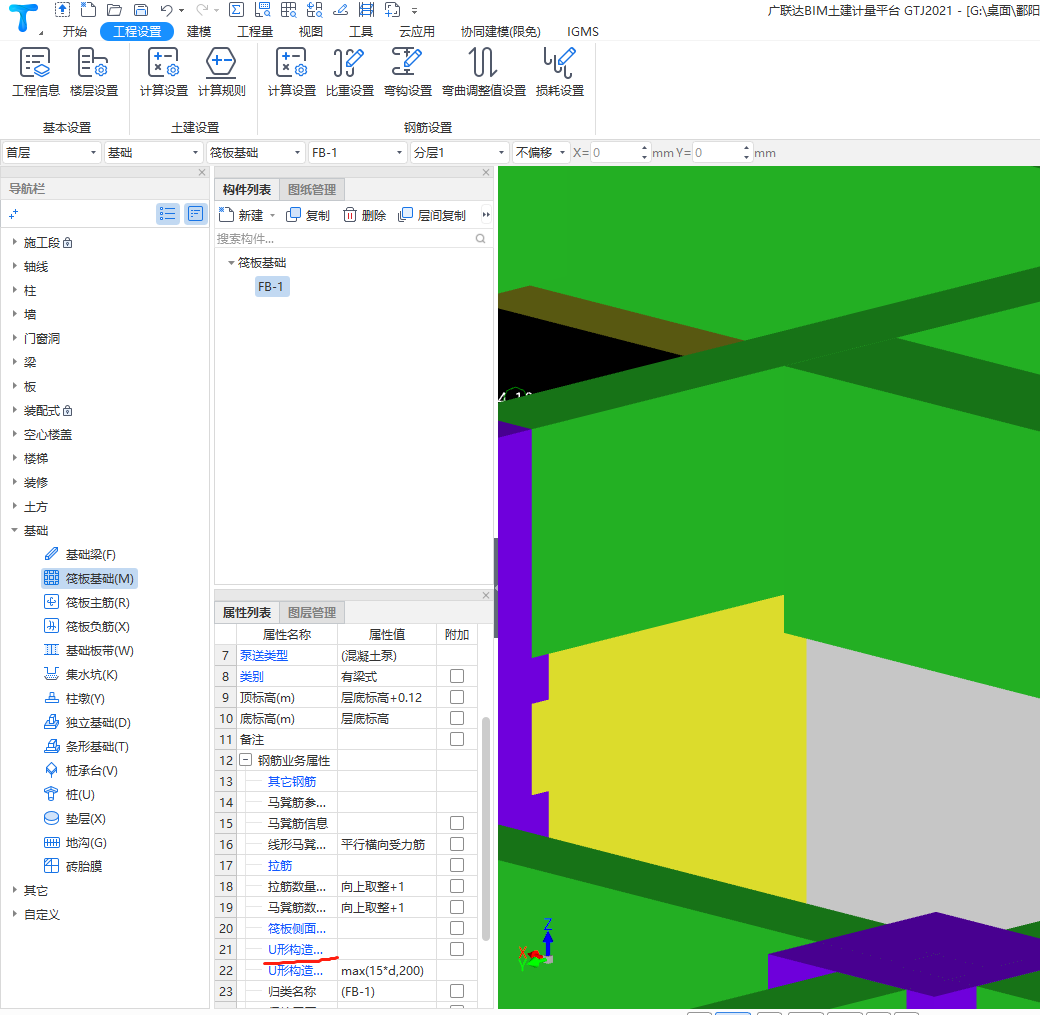Tick the 附加 checkbox for 类别 row
The image size is (1040, 1015).
tap(456, 676)
